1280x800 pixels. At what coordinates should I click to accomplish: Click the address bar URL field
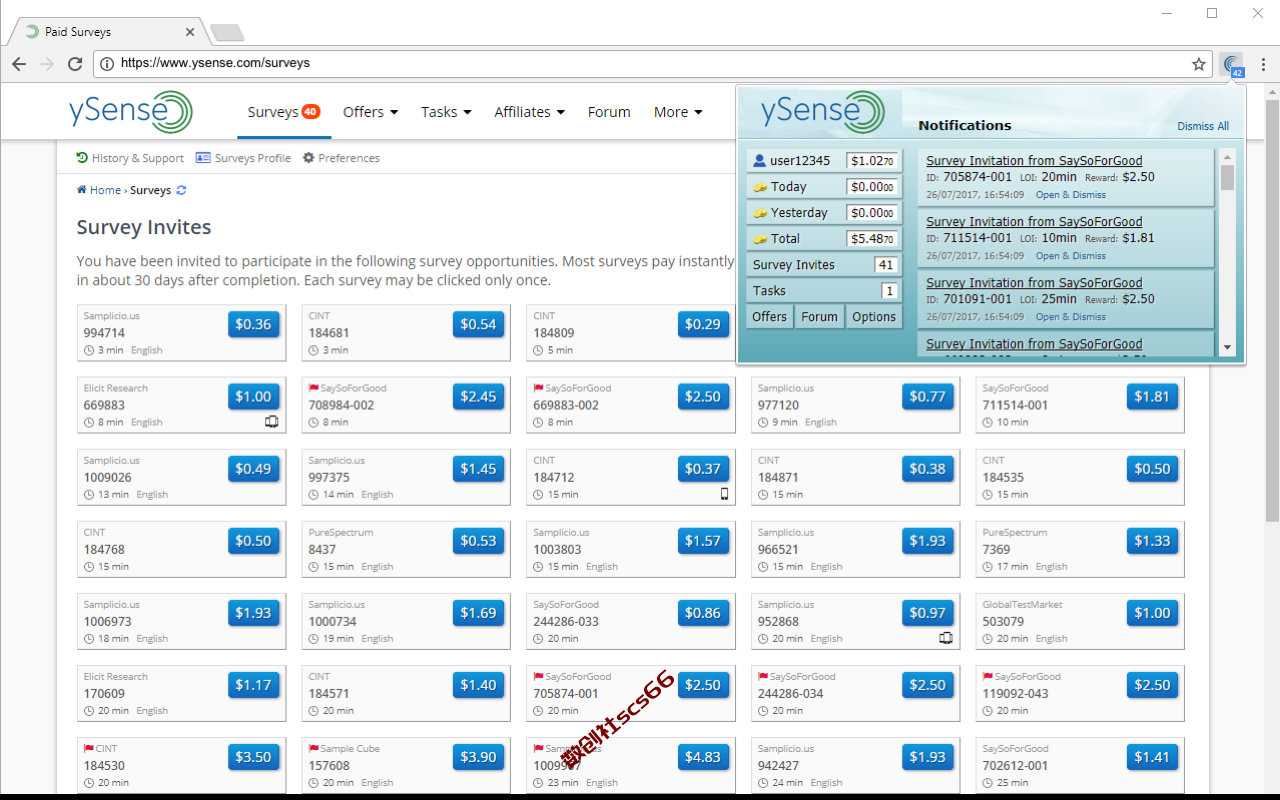(x=650, y=63)
